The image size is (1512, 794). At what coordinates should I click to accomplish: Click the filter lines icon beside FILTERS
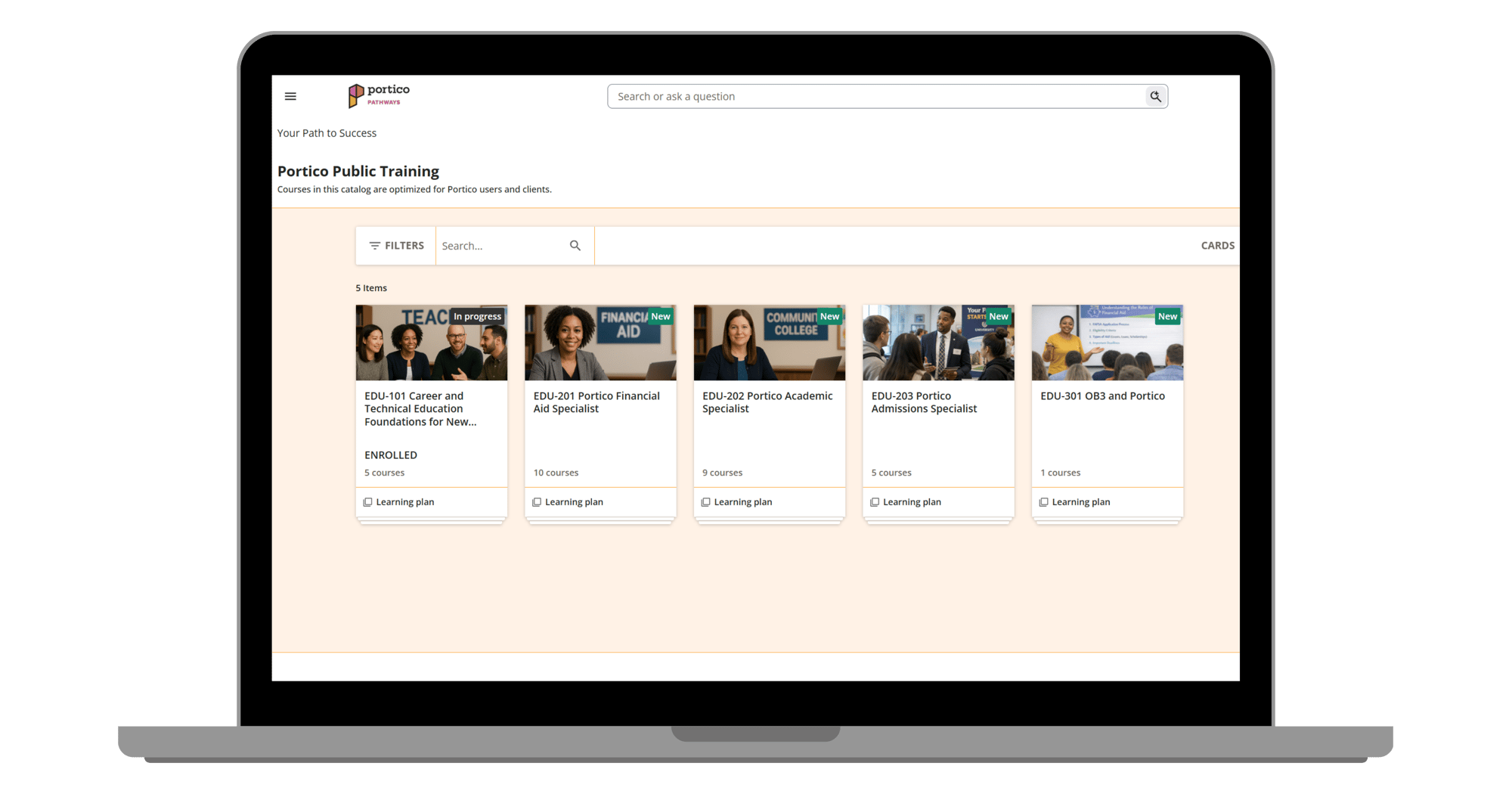(x=374, y=246)
